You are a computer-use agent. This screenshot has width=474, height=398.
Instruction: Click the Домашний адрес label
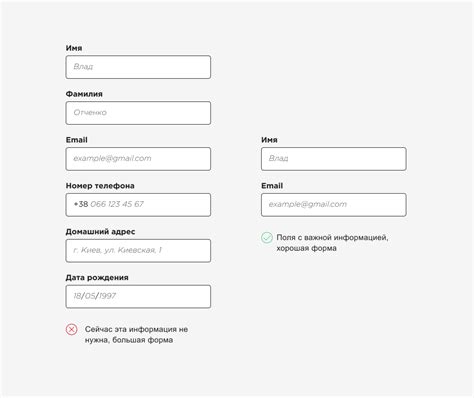(x=100, y=232)
